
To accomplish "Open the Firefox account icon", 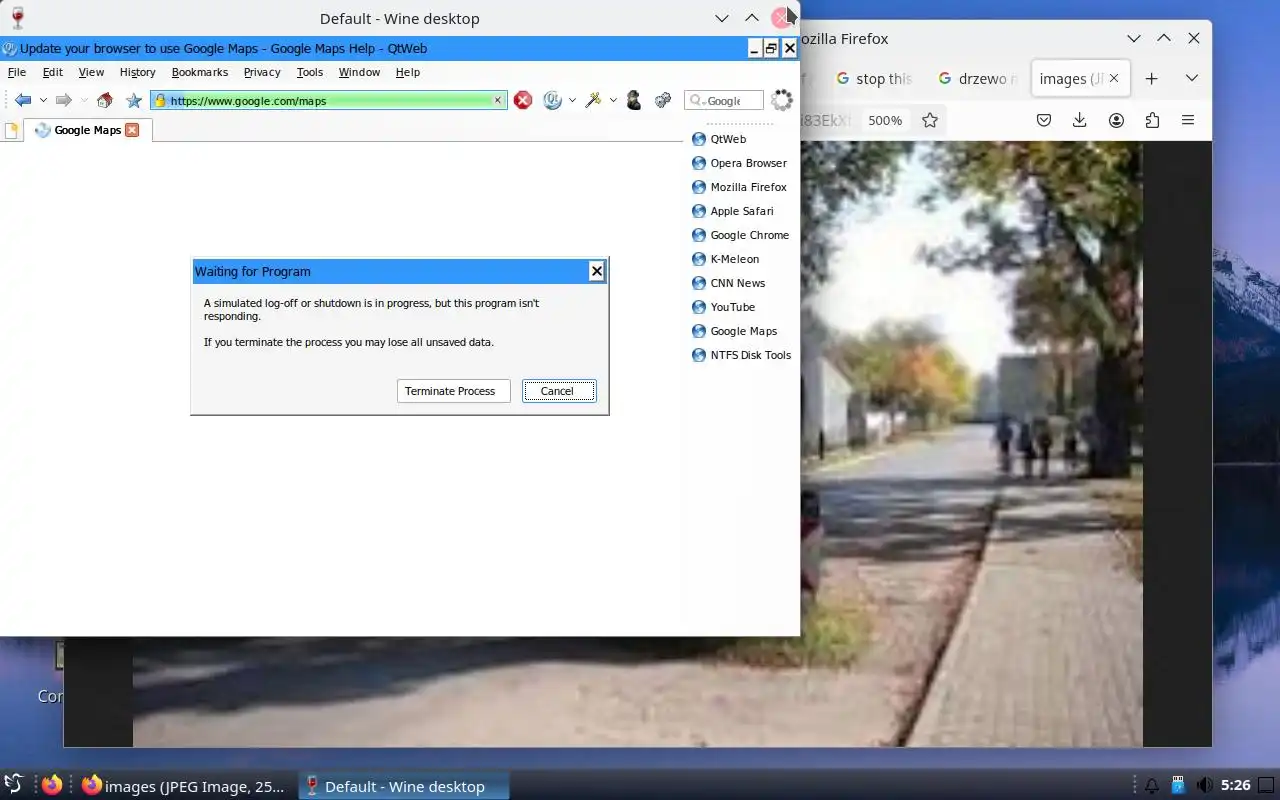I will pyautogui.click(x=1116, y=120).
